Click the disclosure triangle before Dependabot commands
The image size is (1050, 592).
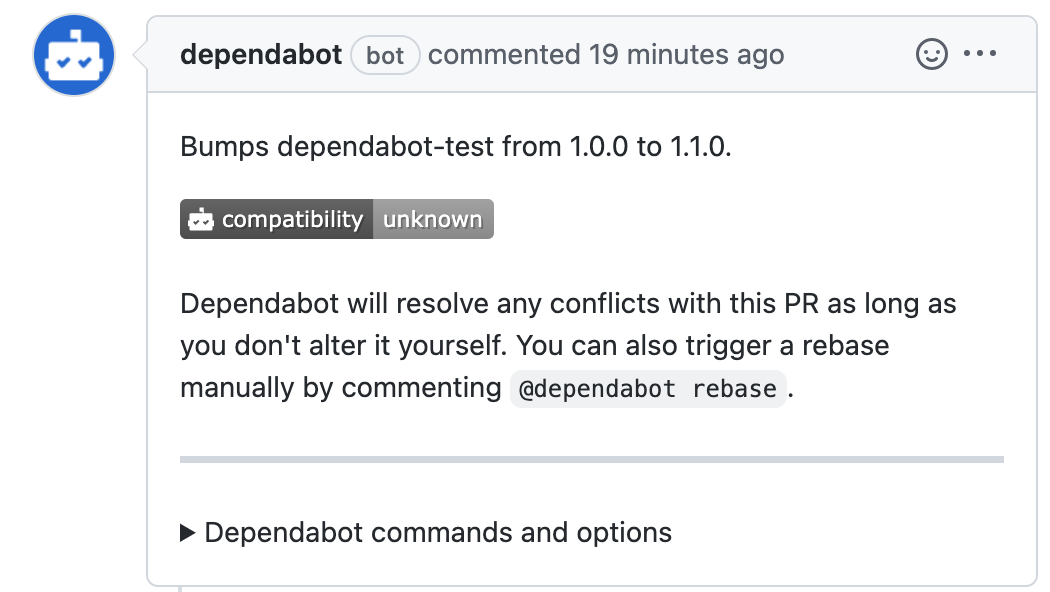(187, 532)
